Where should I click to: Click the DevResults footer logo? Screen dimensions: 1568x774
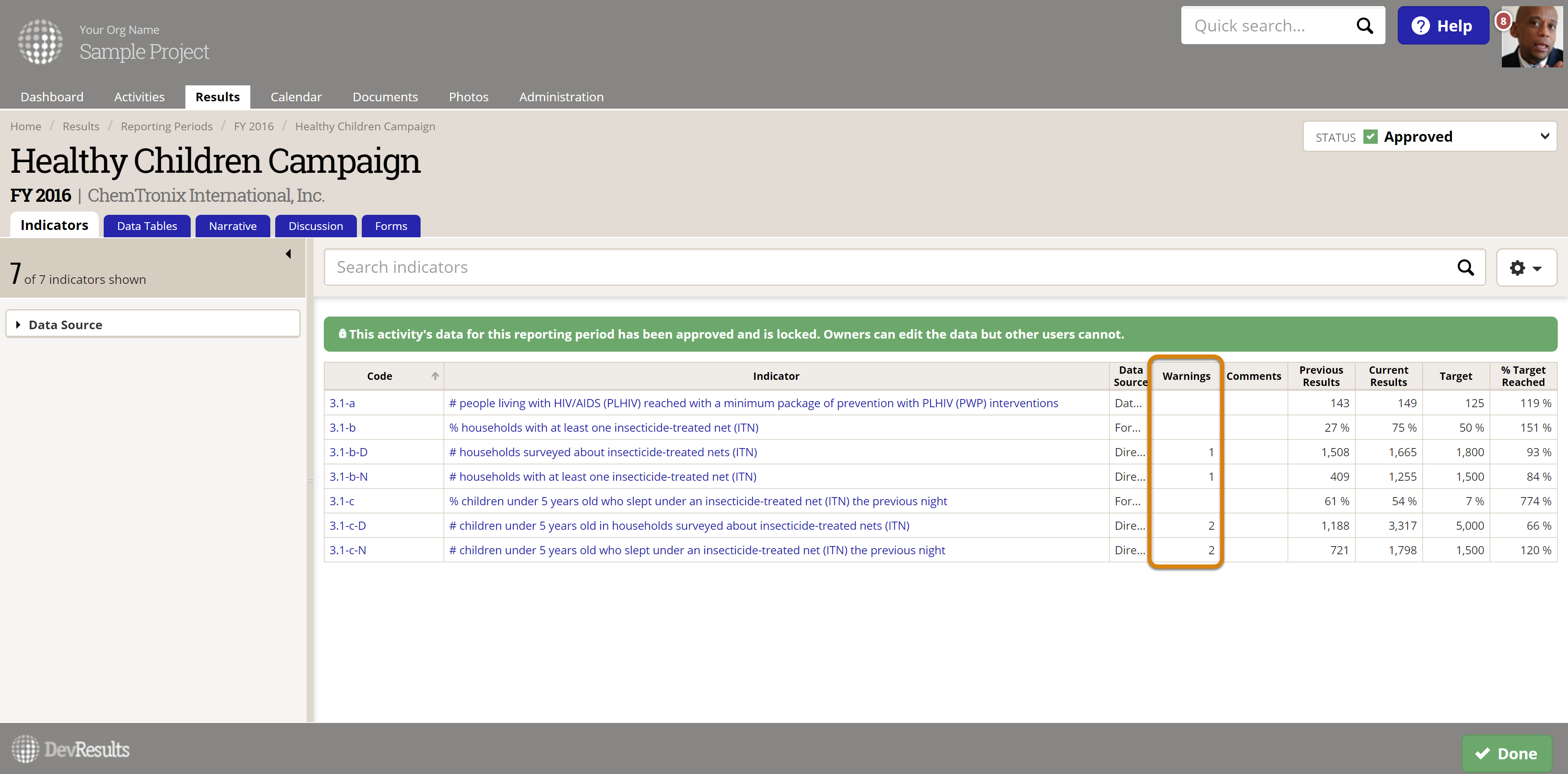tap(71, 749)
